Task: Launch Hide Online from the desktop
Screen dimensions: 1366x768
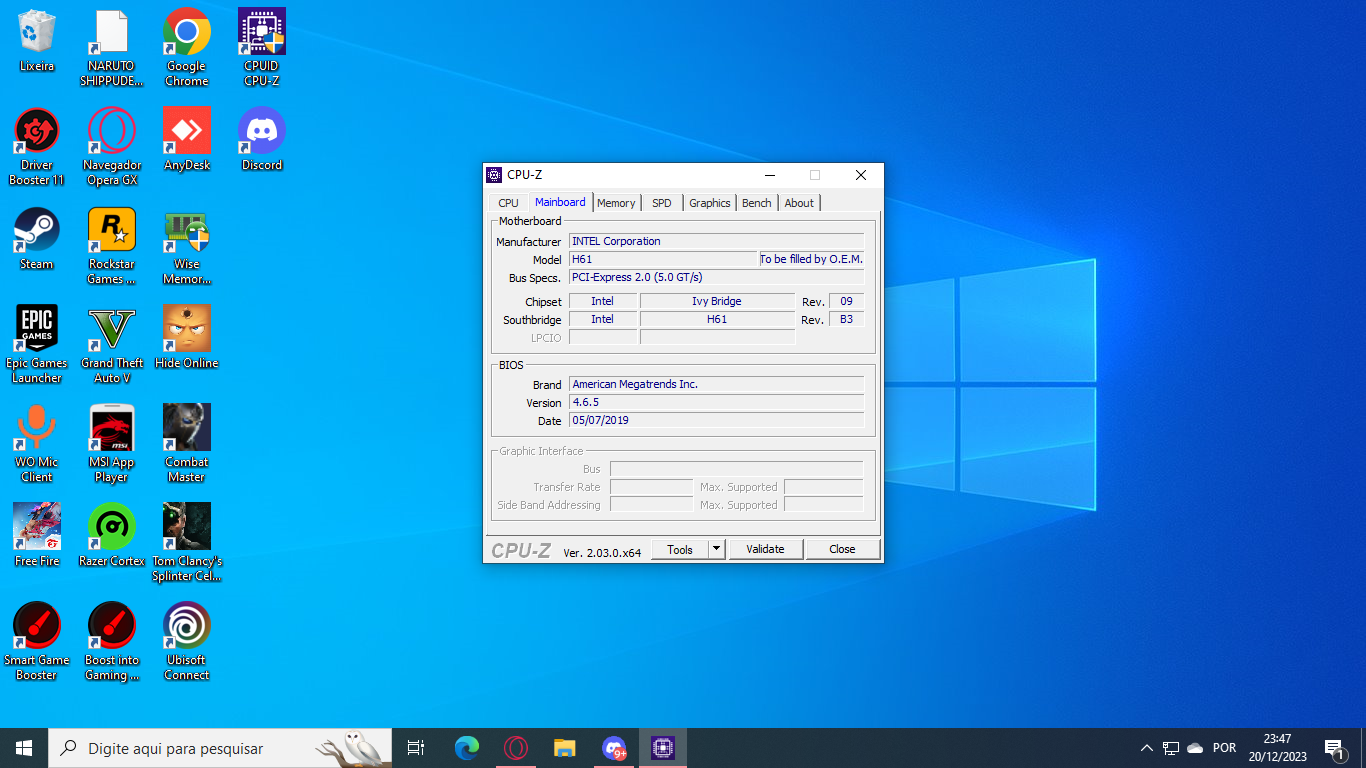Action: (187, 337)
